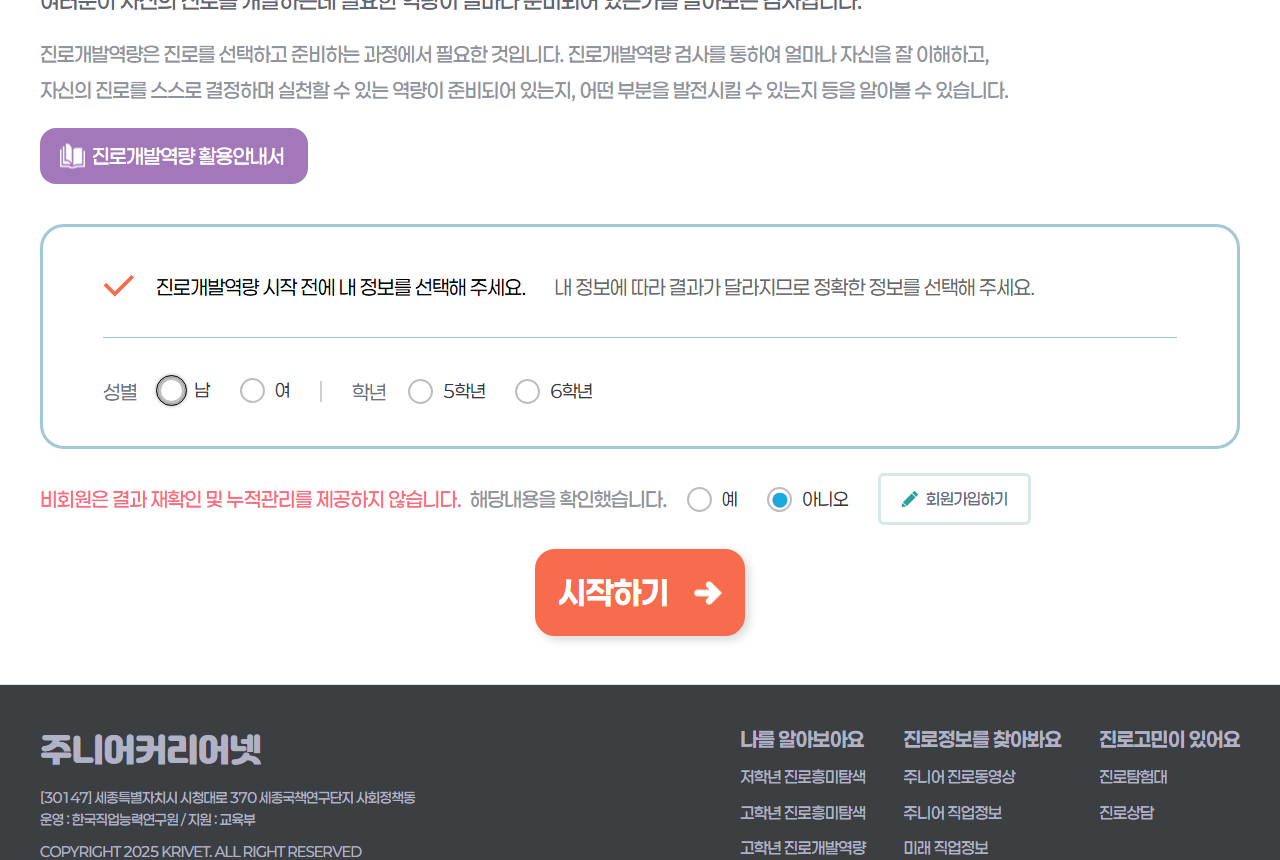Open the 진로개발역량 활용안내서 guide
The image size is (1280, 860).
(174, 156)
